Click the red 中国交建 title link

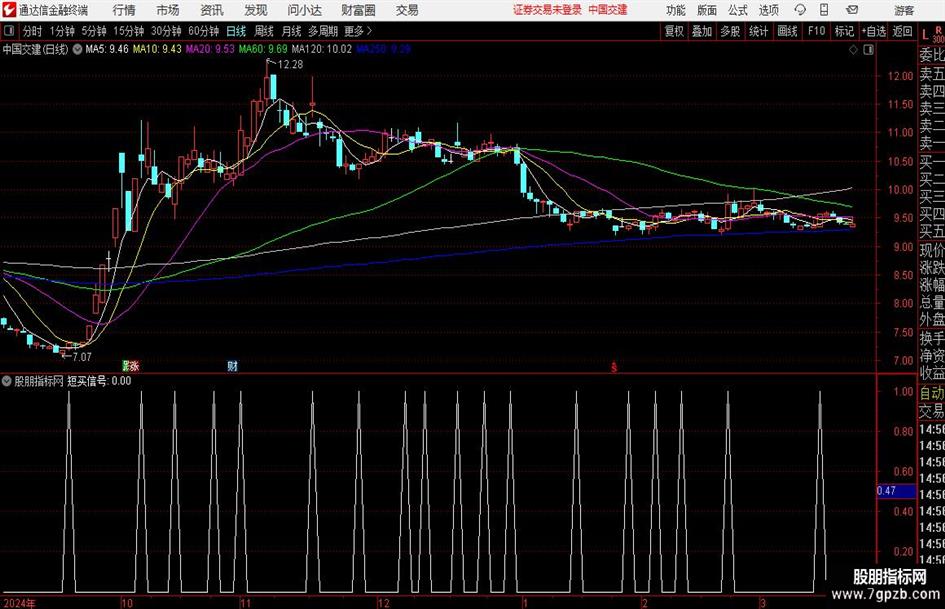pos(608,10)
